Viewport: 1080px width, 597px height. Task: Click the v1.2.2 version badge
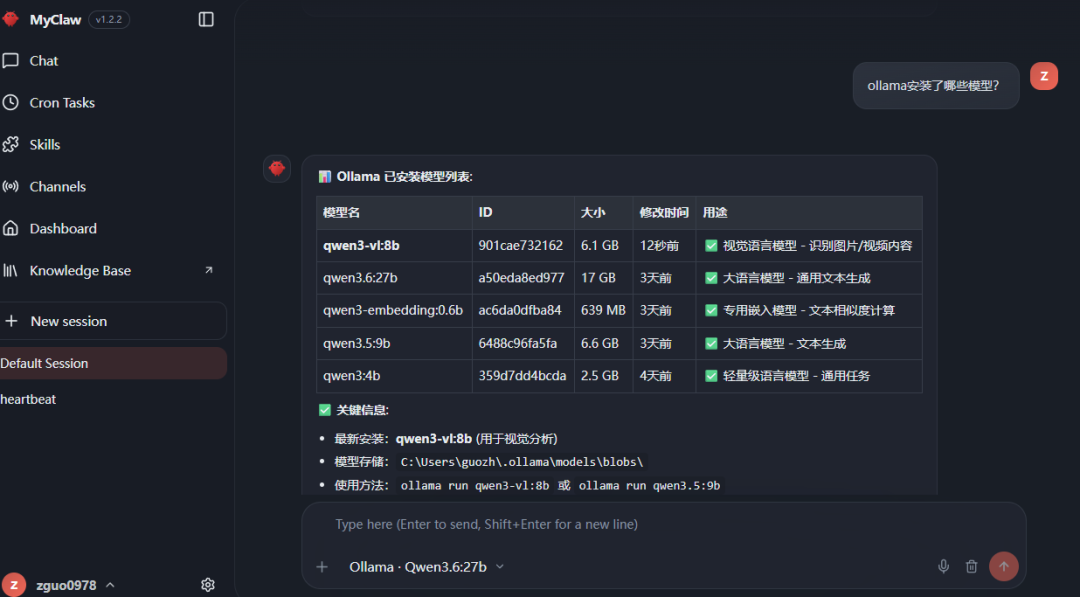(109, 19)
